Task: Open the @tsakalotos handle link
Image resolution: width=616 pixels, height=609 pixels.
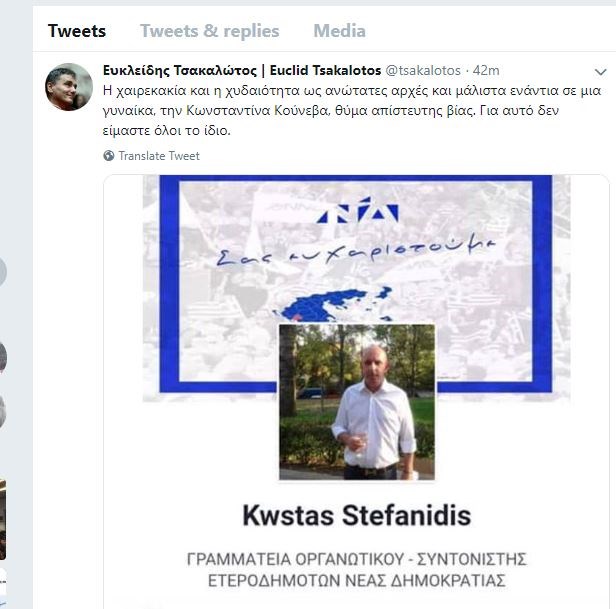Action: click(x=423, y=71)
